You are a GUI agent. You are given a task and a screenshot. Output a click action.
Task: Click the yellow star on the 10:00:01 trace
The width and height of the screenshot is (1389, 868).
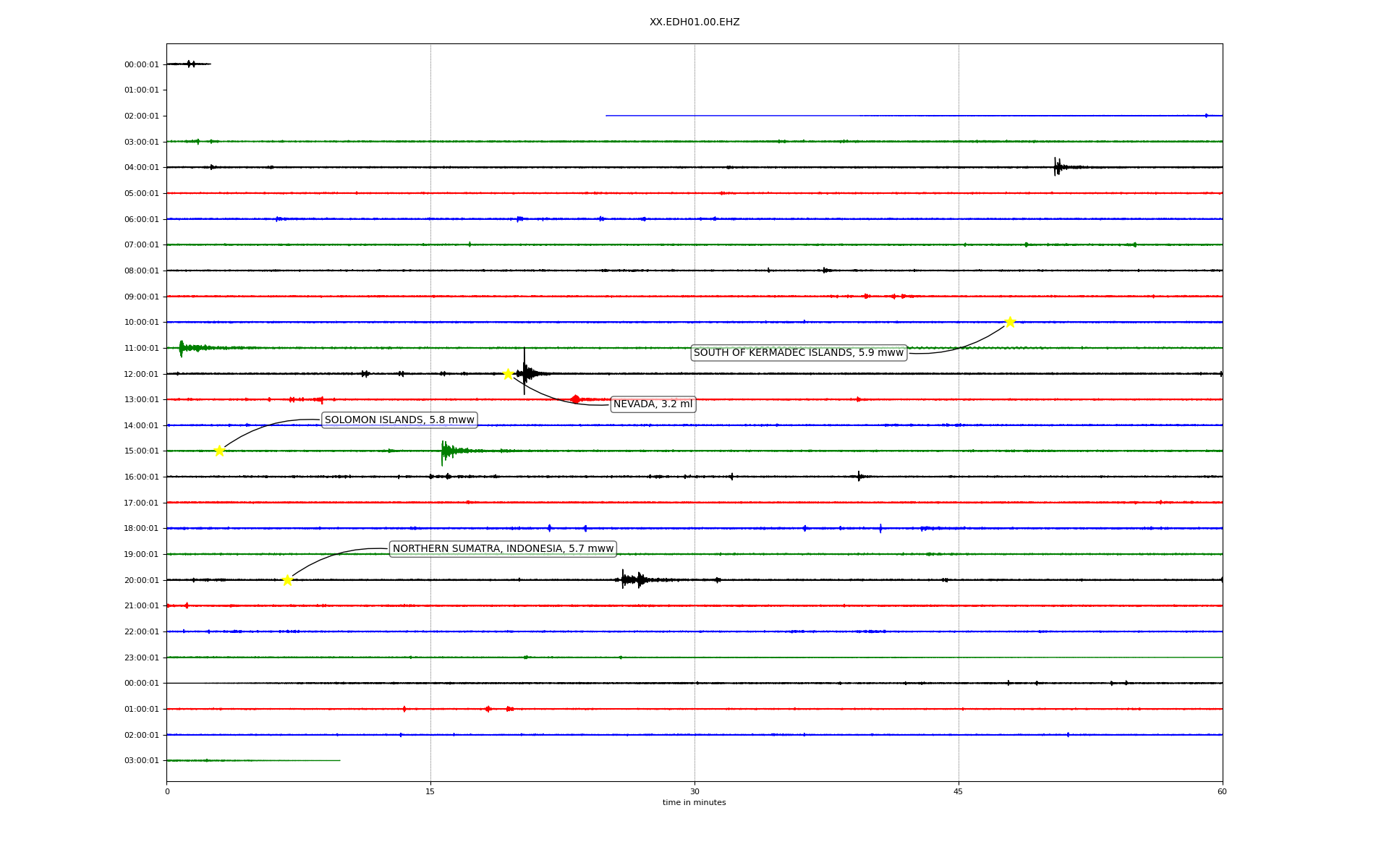pos(1010,322)
